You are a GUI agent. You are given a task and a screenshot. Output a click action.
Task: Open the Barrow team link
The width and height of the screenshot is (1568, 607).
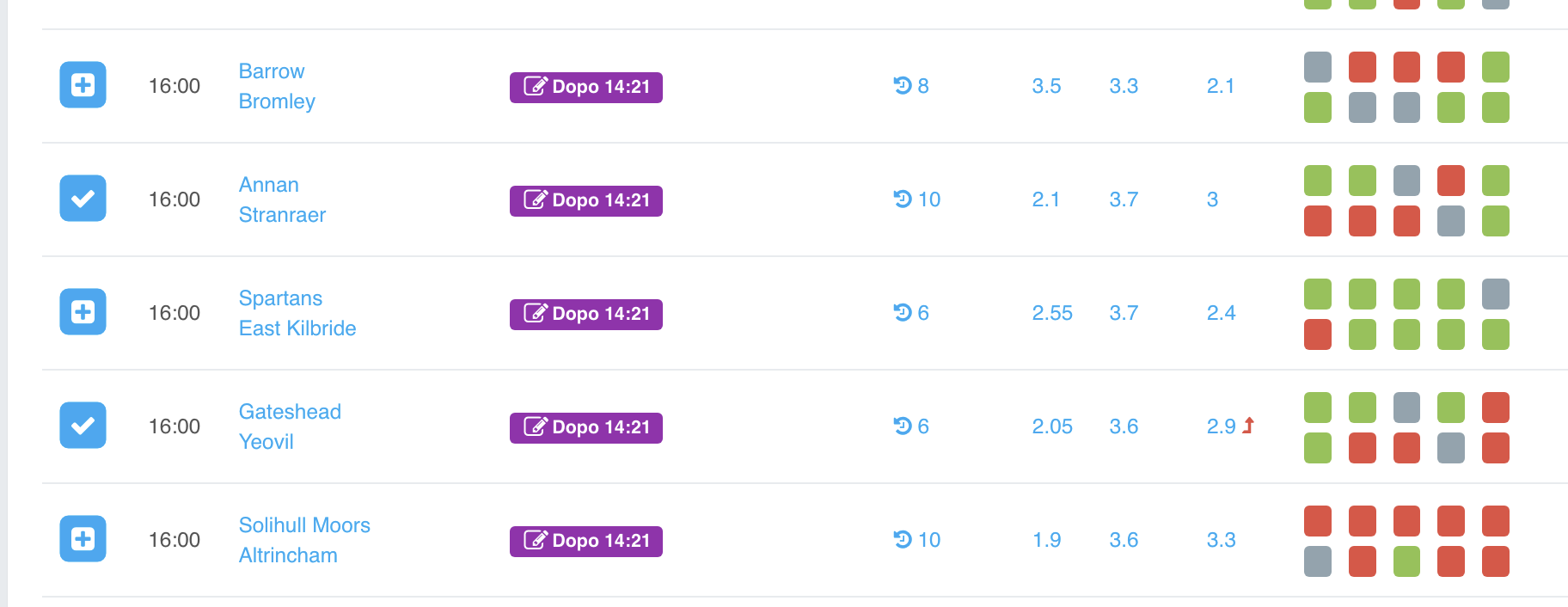pos(272,71)
